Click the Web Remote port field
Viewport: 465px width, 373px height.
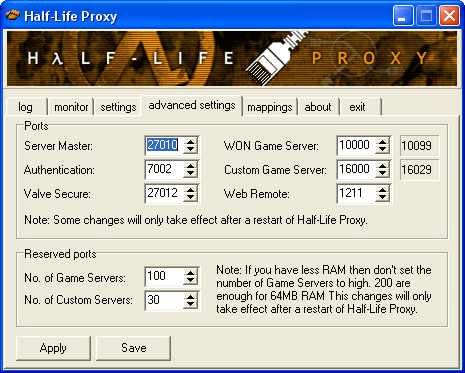point(356,193)
